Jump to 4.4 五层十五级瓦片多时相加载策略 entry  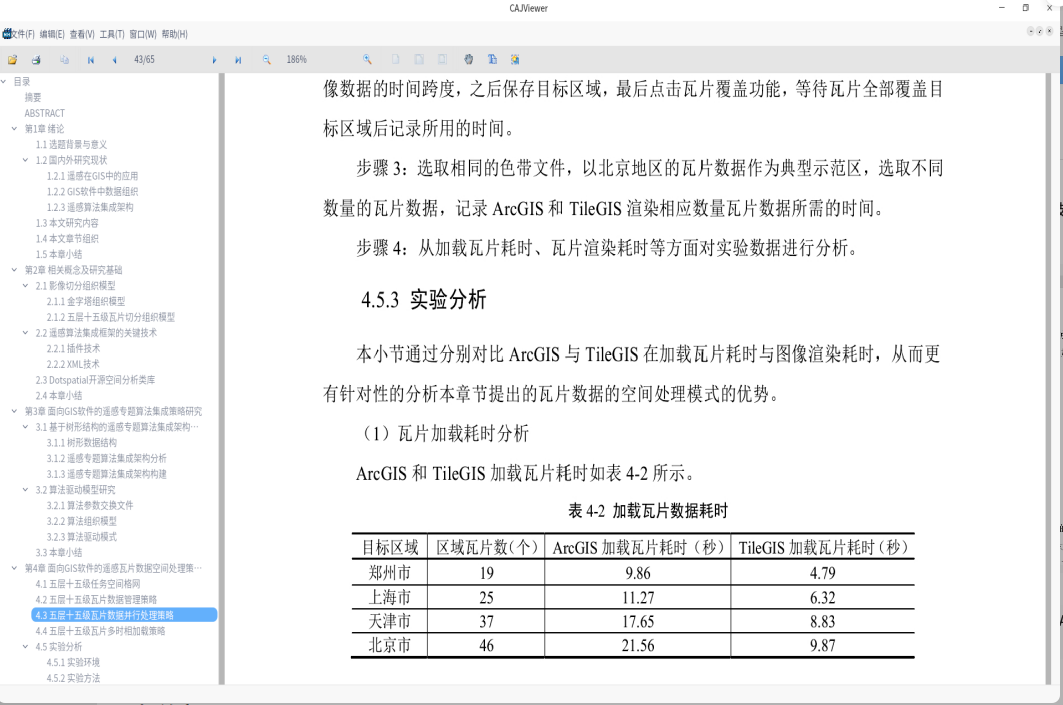(100, 631)
